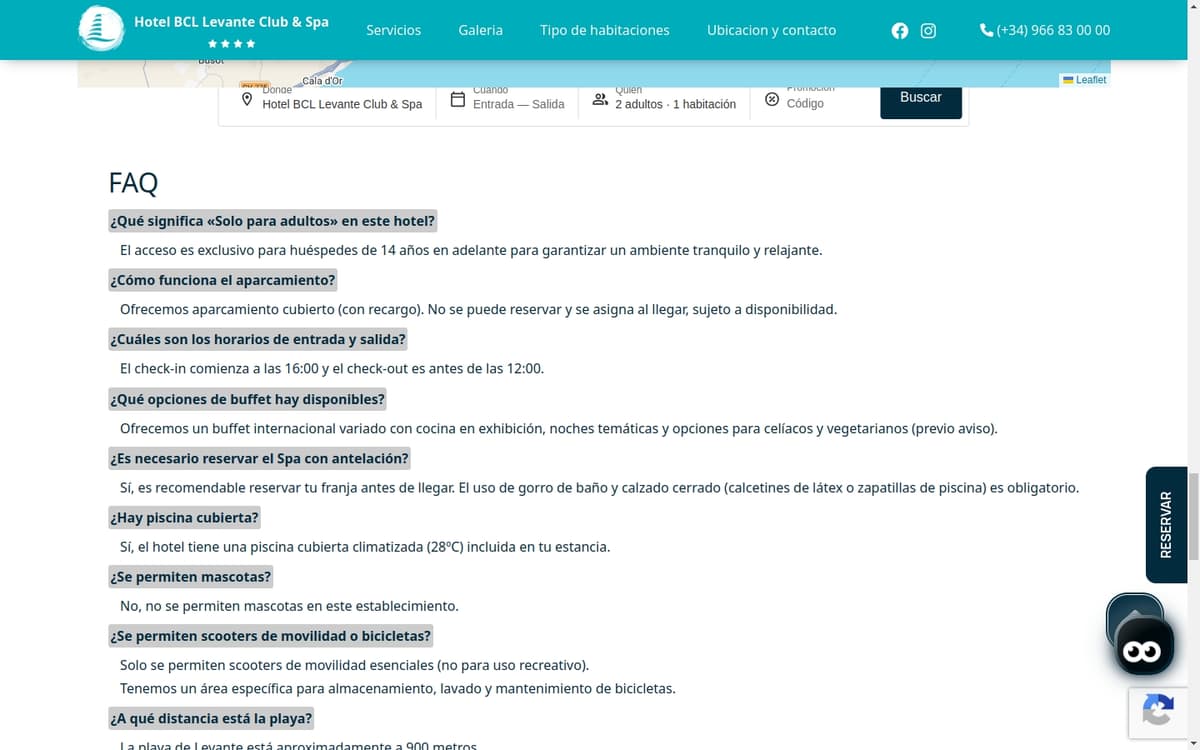This screenshot has width=1200, height=750.
Task: Click the guests people icon
Action: [600, 100]
